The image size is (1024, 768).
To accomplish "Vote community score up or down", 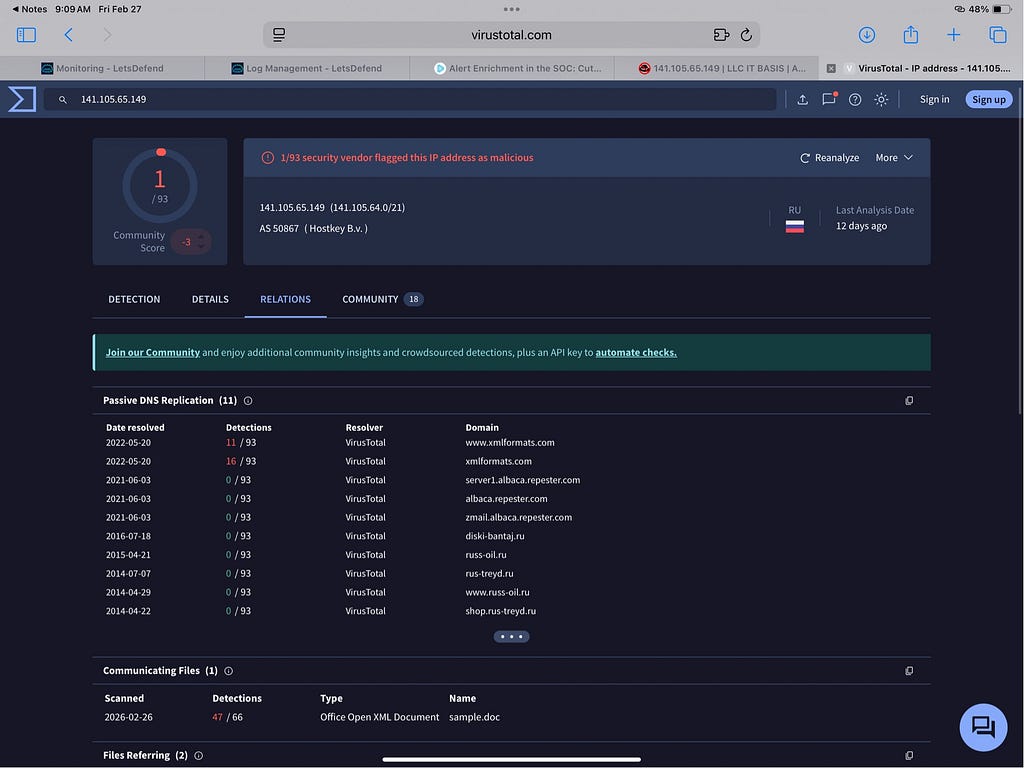I will click(x=201, y=242).
